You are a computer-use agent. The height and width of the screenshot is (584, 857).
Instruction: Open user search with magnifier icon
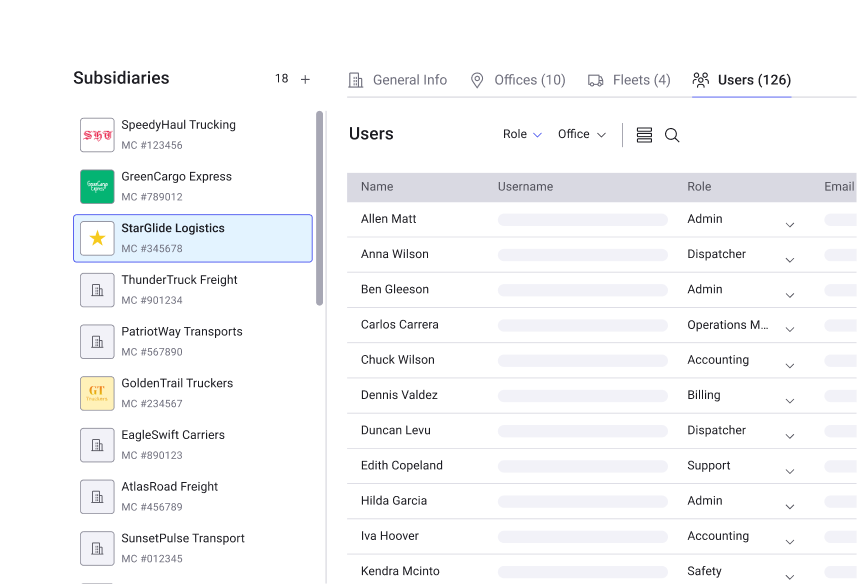coord(672,135)
